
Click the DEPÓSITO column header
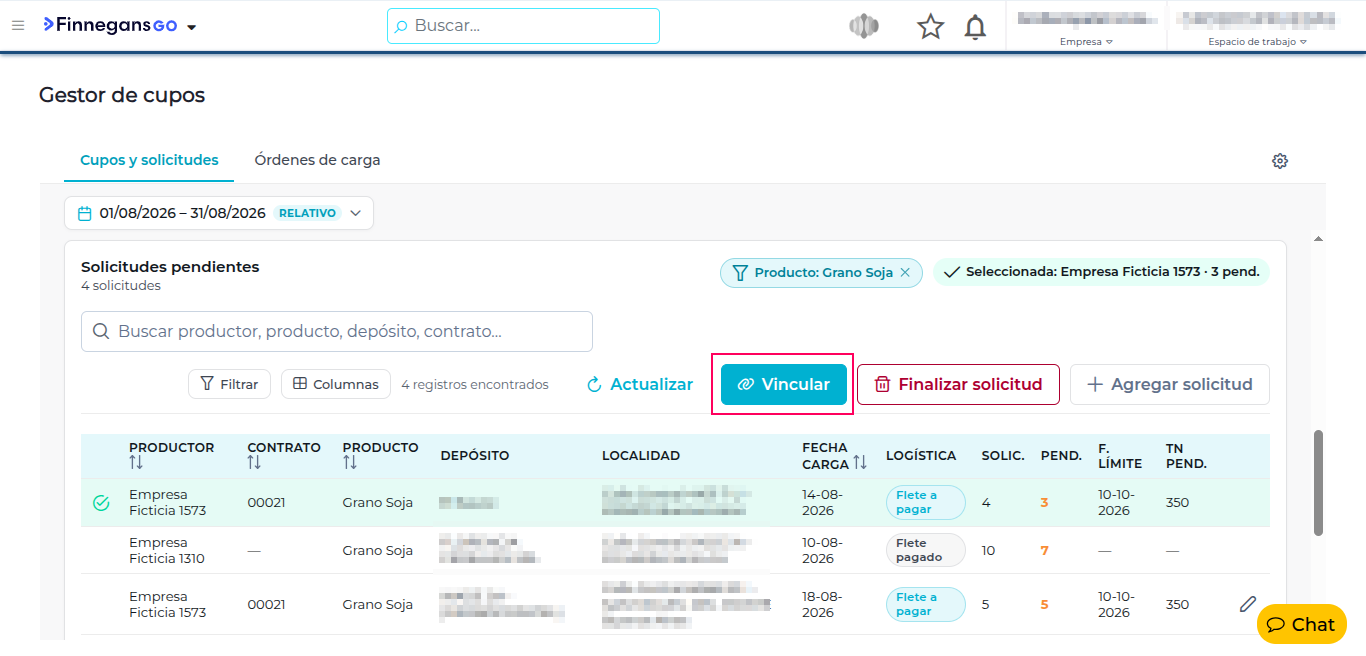[475, 456]
